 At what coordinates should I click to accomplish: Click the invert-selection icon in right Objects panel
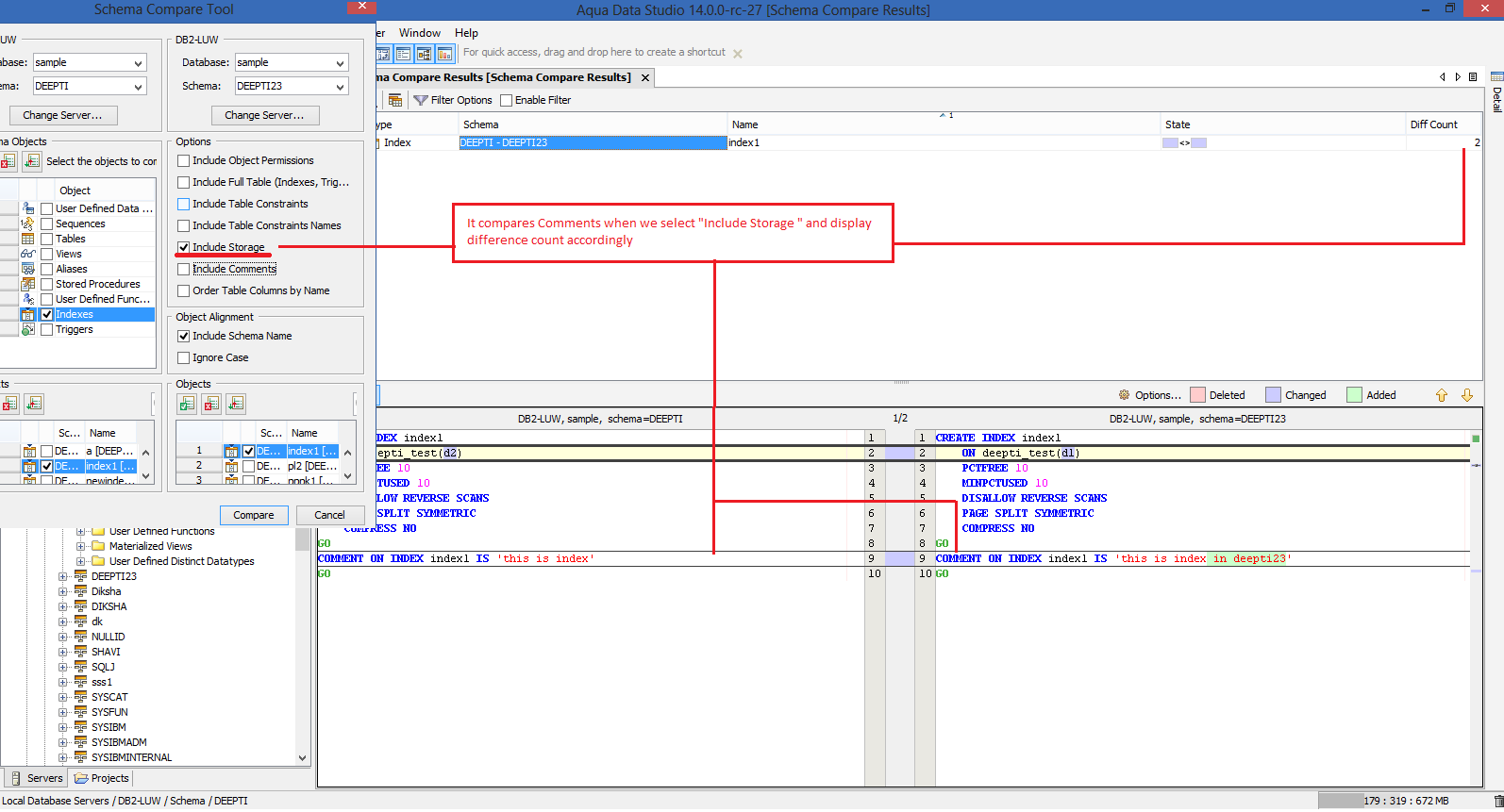point(236,404)
